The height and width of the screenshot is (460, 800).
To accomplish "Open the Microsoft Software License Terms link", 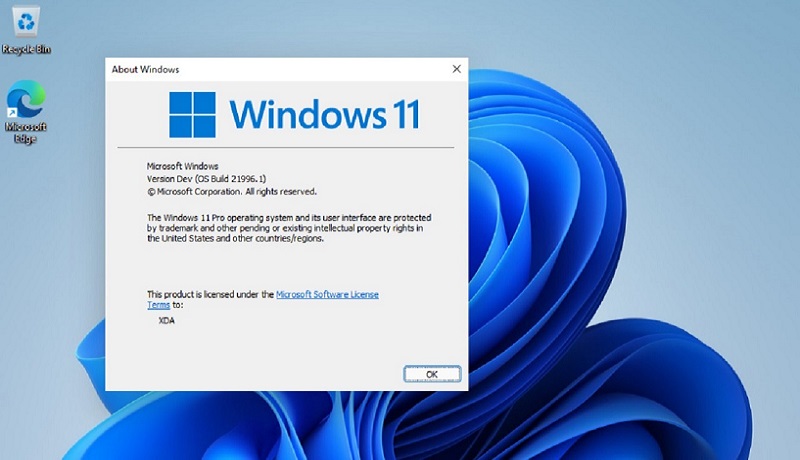I will click(x=327, y=294).
